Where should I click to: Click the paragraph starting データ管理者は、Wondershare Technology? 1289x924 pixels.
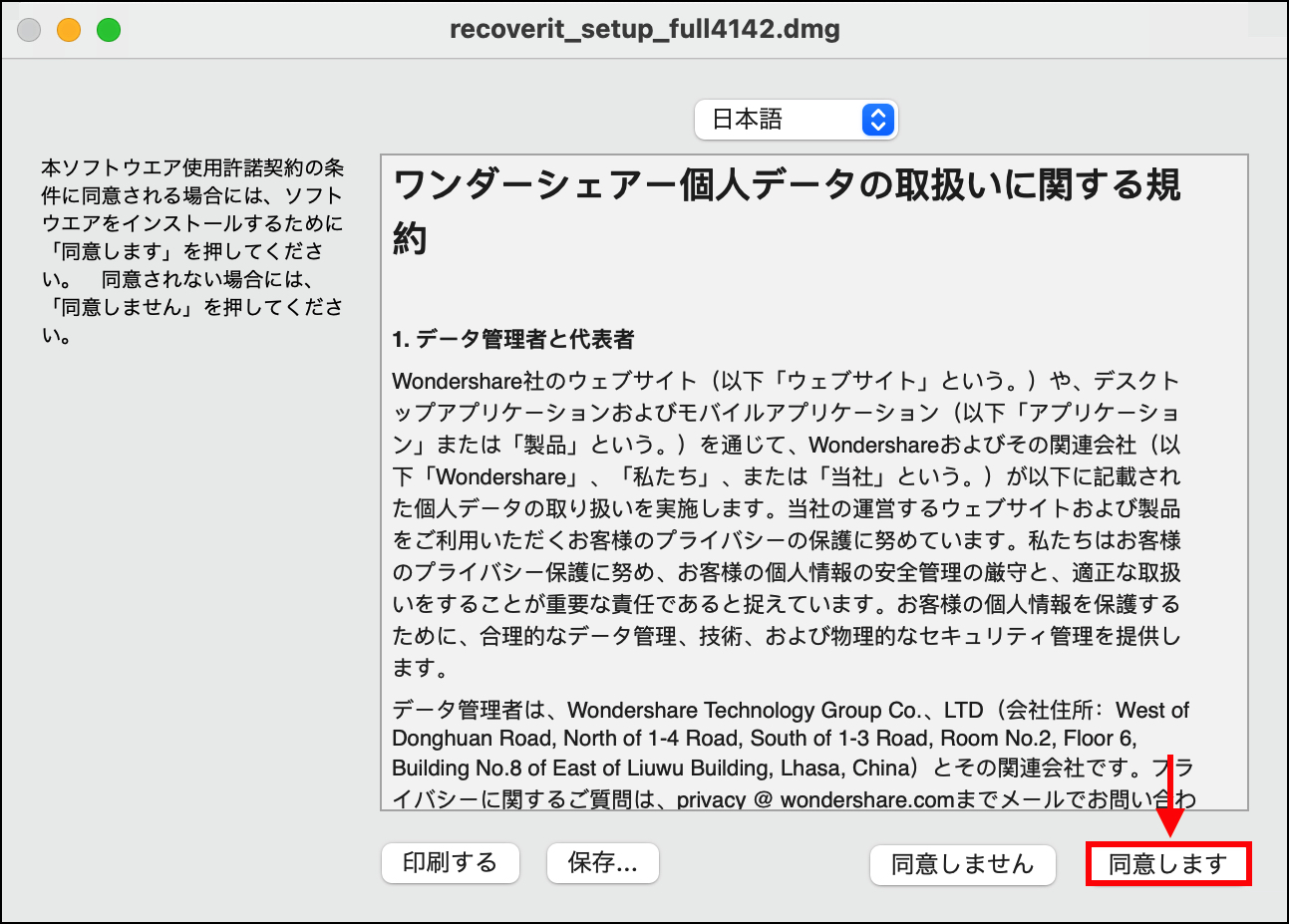pyautogui.click(x=793, y=755)
